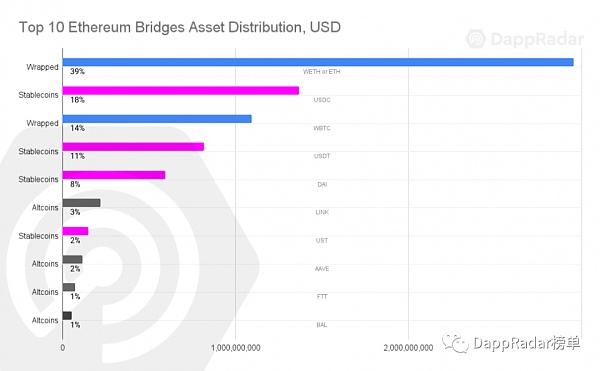Click the magenta USDT bar
This screenshot has height=371, width=600.
pyautogui.click(x=133, y=146)
